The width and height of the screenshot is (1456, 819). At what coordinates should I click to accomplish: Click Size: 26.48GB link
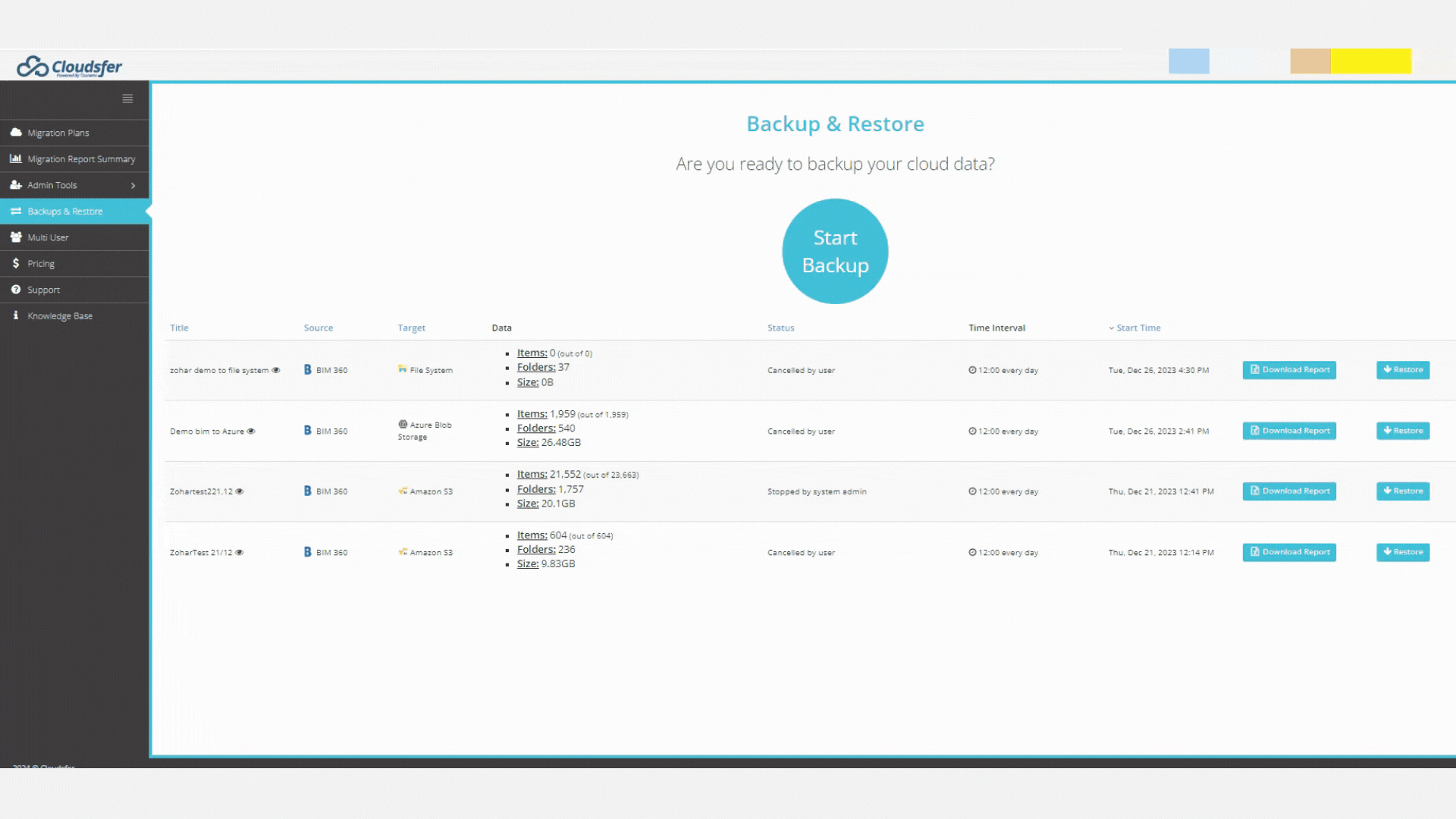[x=549, y=442]
